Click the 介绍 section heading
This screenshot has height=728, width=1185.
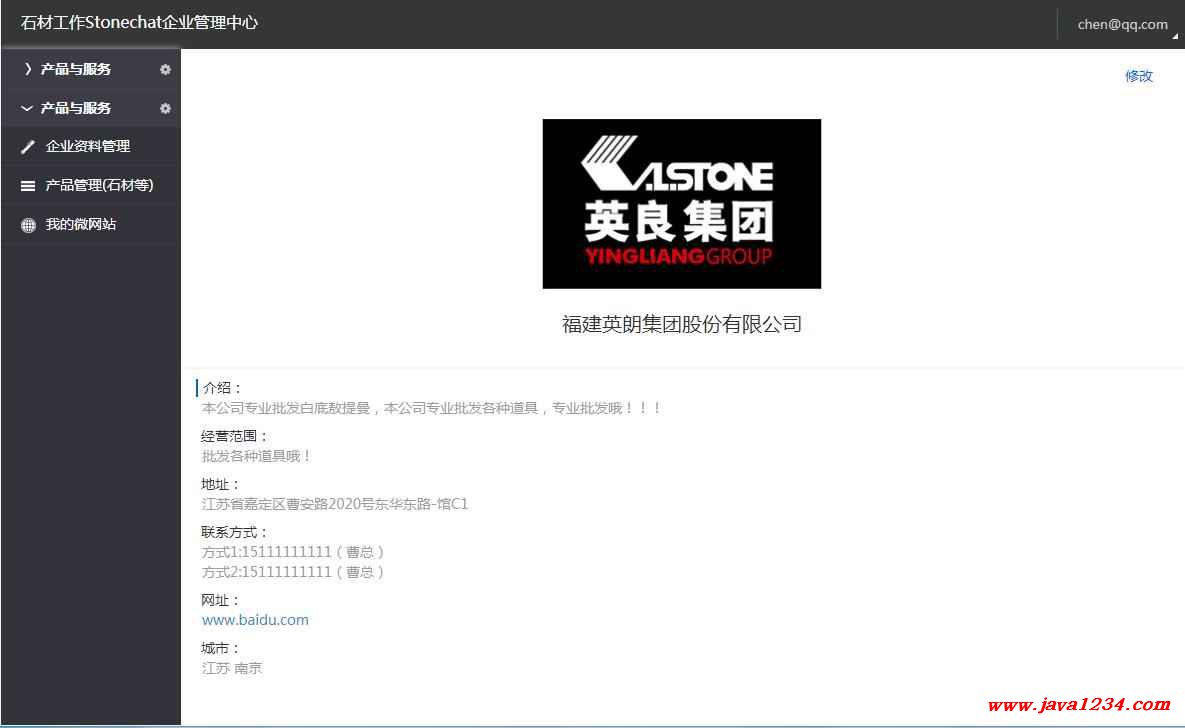[222, 388]
